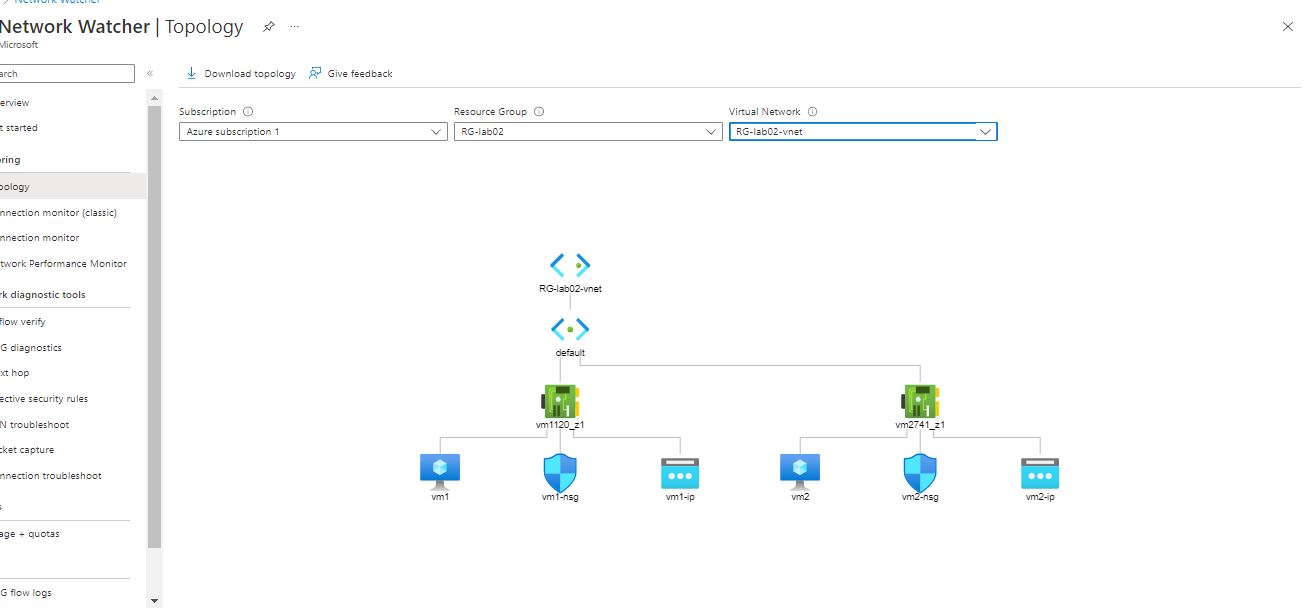Pin the Network Watcher Topology page
Image resolution: width=1313 pixels, height=608 pixels.
[267, 27]
